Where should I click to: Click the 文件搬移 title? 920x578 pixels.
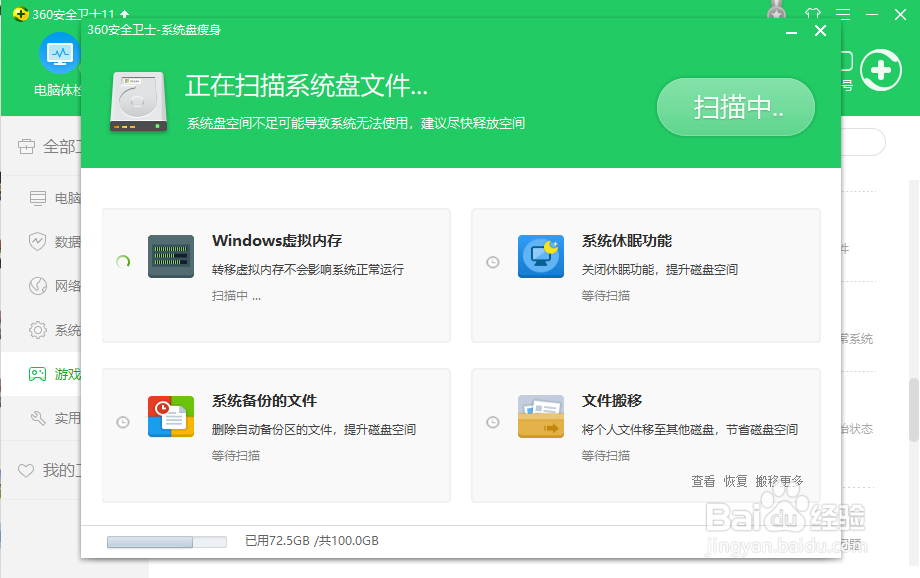point(611,401)
